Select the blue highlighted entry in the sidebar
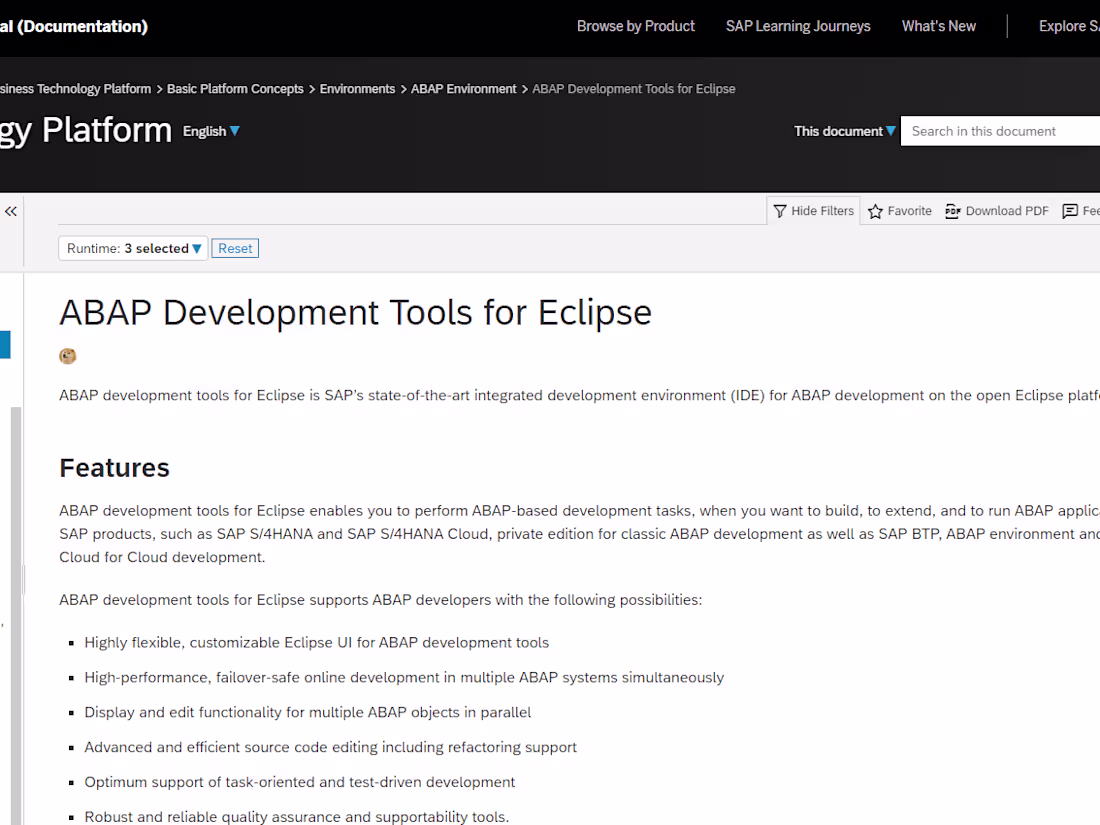Viewport: 1100px width, 825px height. click(x=4, y=343)
